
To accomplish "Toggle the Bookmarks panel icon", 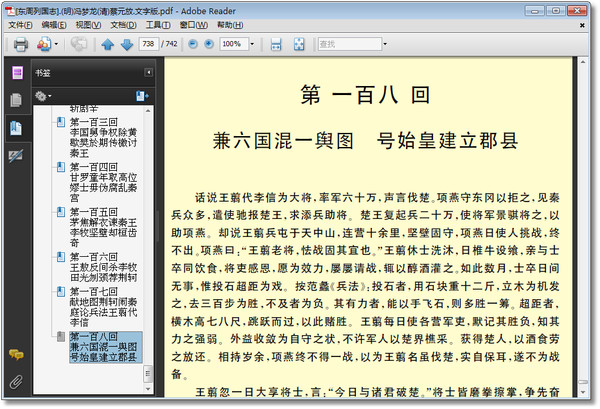I will click(16, 128).
